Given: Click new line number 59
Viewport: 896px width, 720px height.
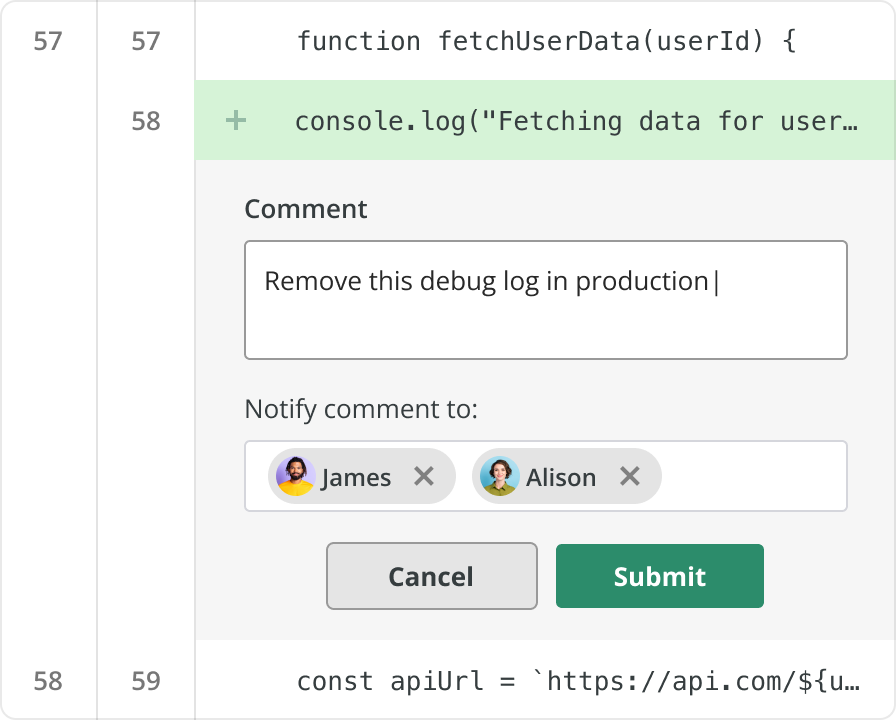Looking at the screenshot, I should (x=146, y=682).
